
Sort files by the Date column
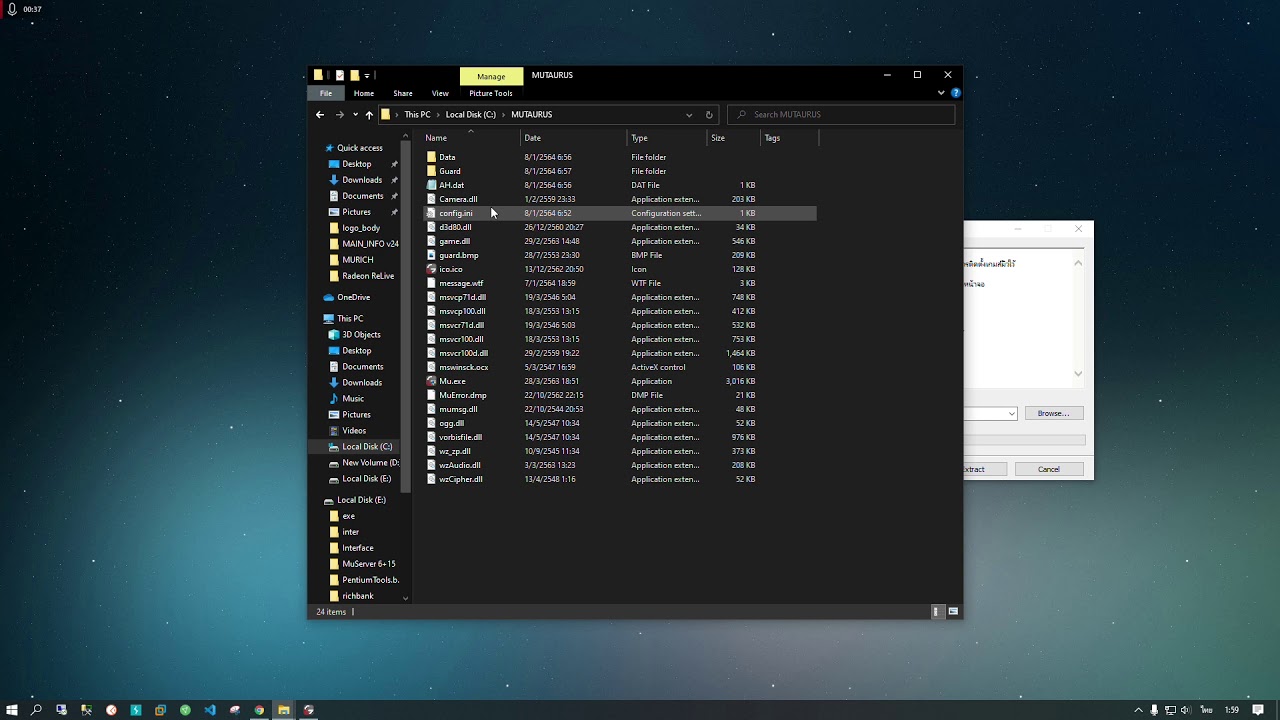click(574, 138)
